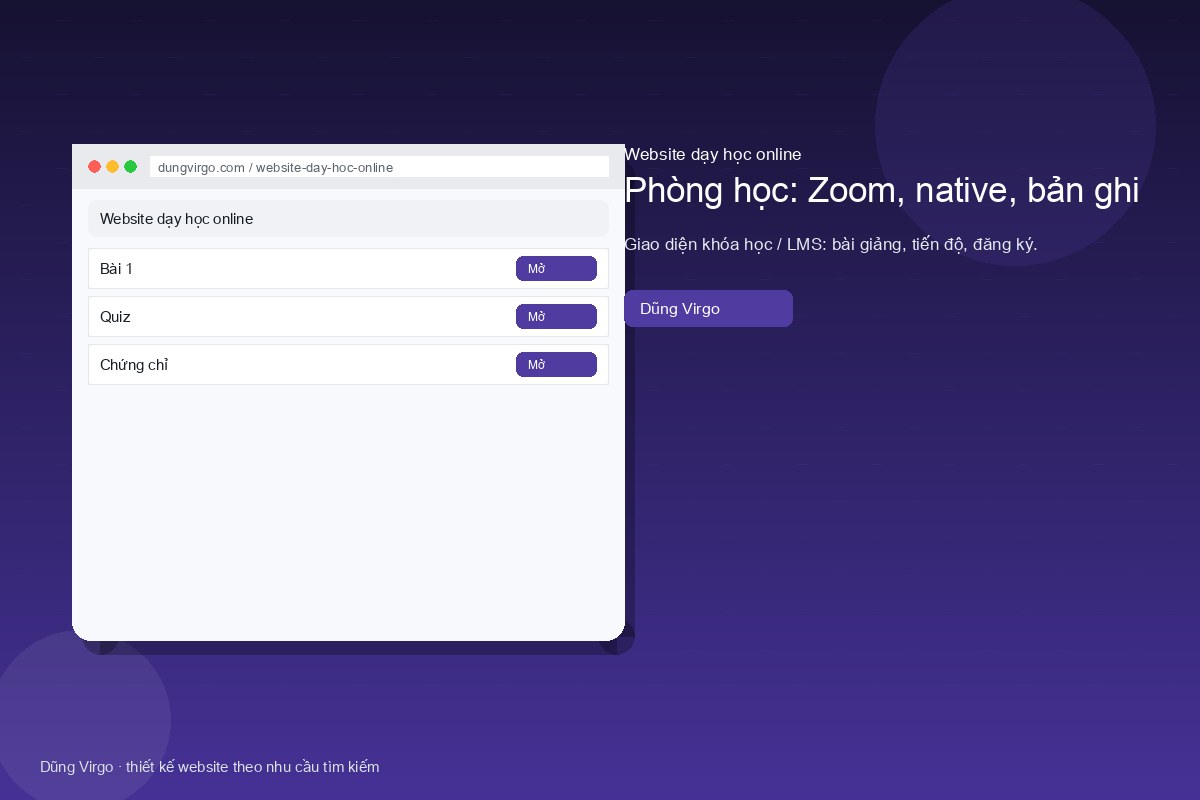
Task: Open the Quiz row's Mở button
Action: tap(556, 317)
